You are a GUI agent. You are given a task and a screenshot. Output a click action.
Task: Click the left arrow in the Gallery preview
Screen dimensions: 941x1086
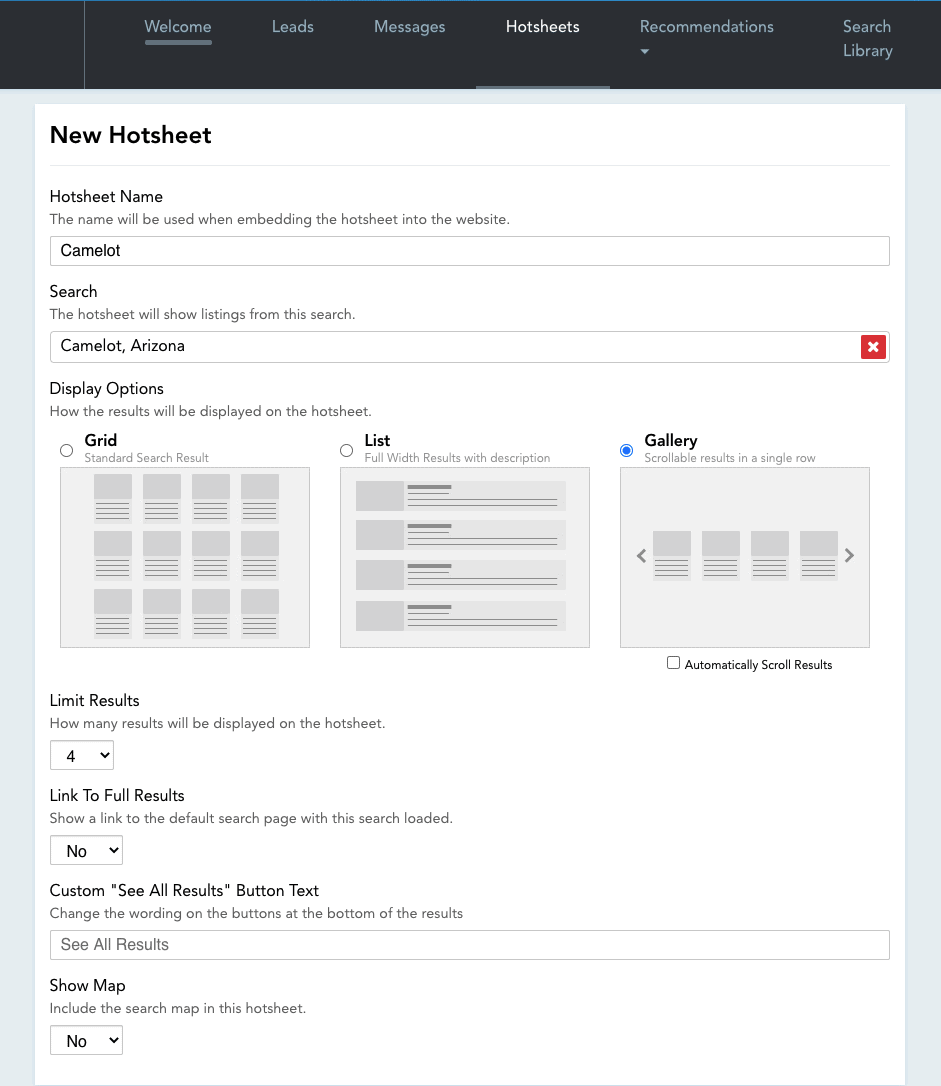(x=641, y=555)
